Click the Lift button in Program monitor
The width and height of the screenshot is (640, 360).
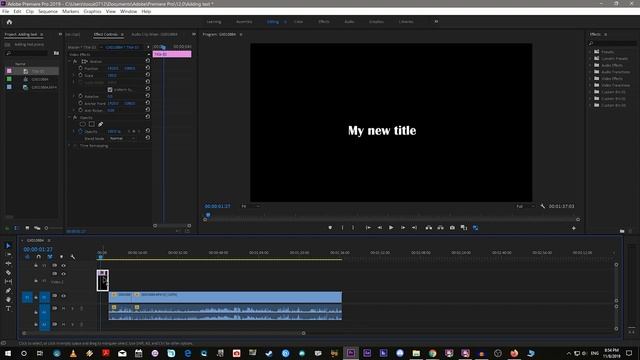429,228
